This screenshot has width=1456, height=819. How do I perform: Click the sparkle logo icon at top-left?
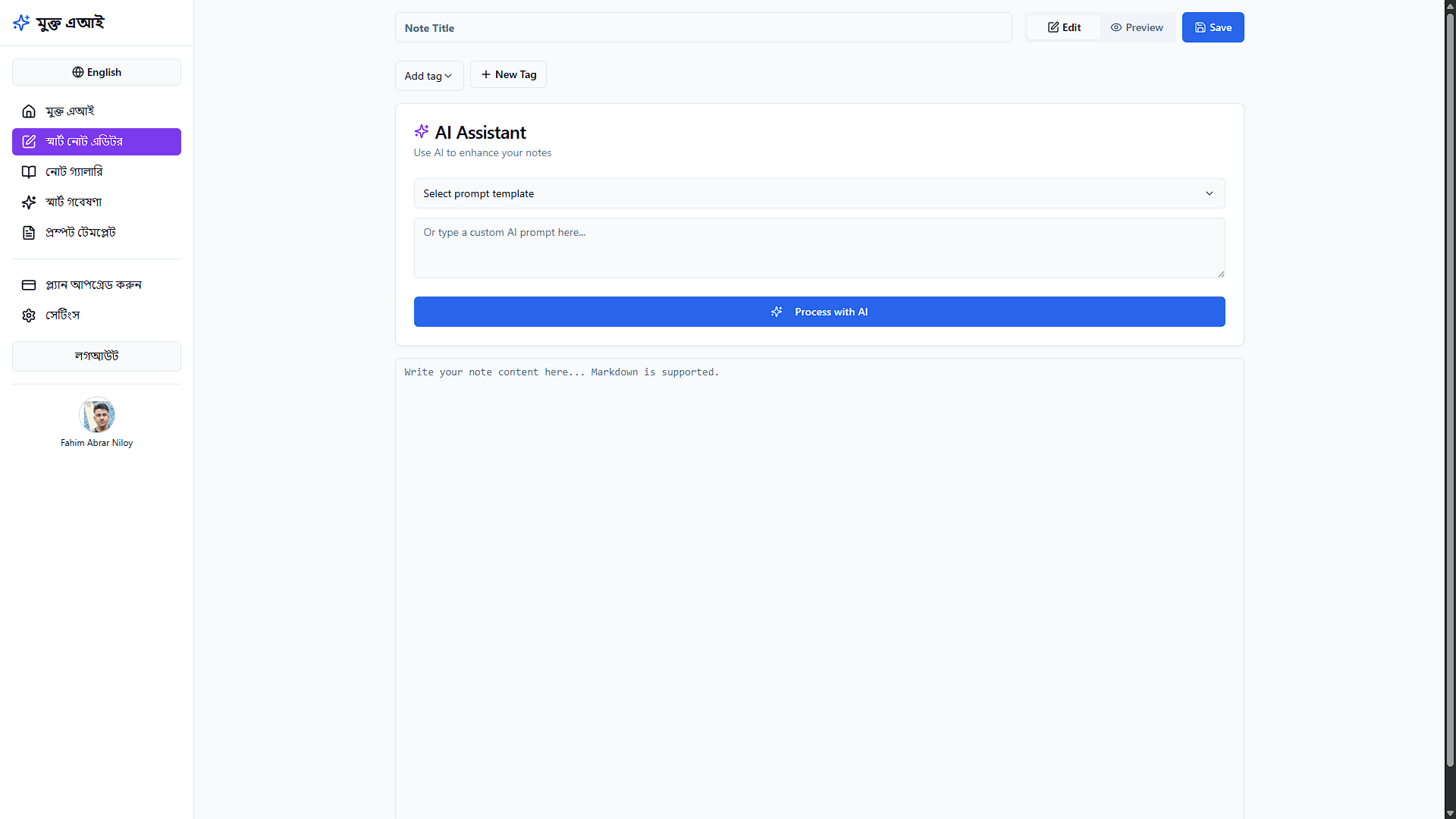(x=21, y=23)
